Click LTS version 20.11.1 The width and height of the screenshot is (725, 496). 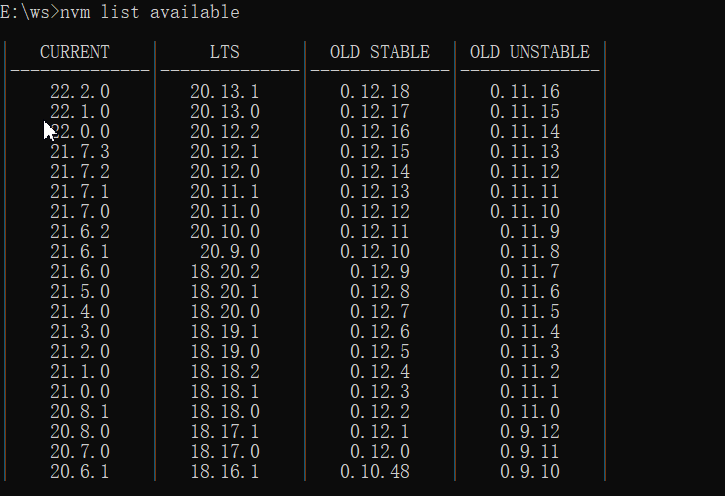click(x=225, y=191)
